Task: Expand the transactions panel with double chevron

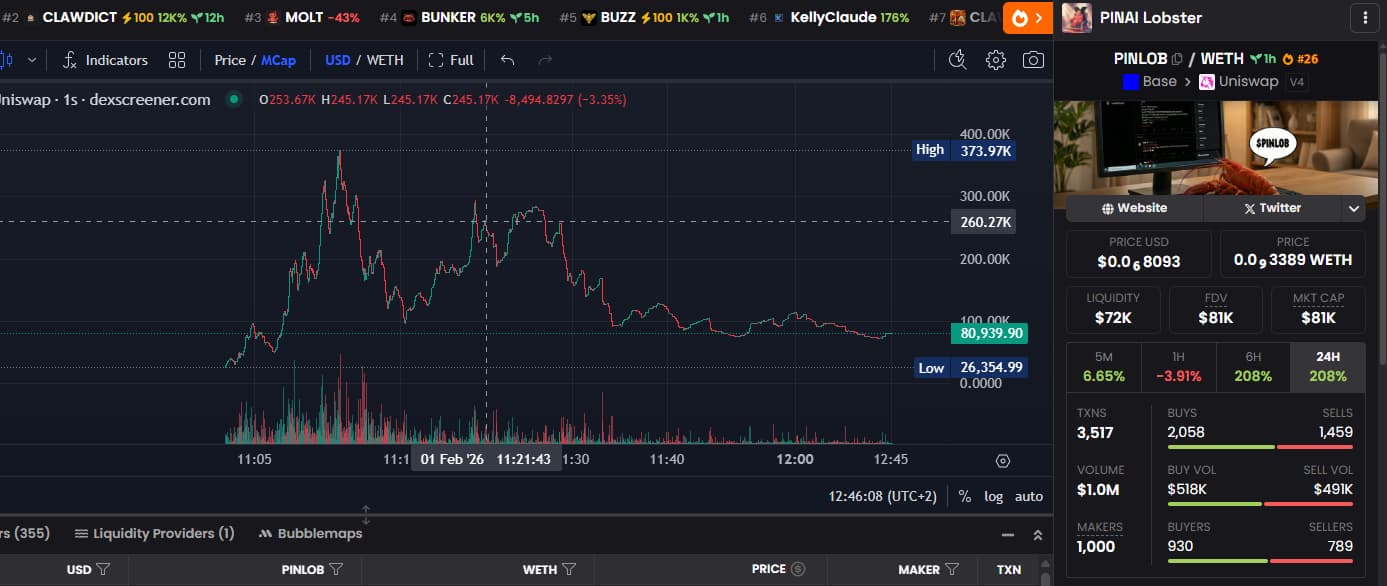Action: [x=1037, y=535]
